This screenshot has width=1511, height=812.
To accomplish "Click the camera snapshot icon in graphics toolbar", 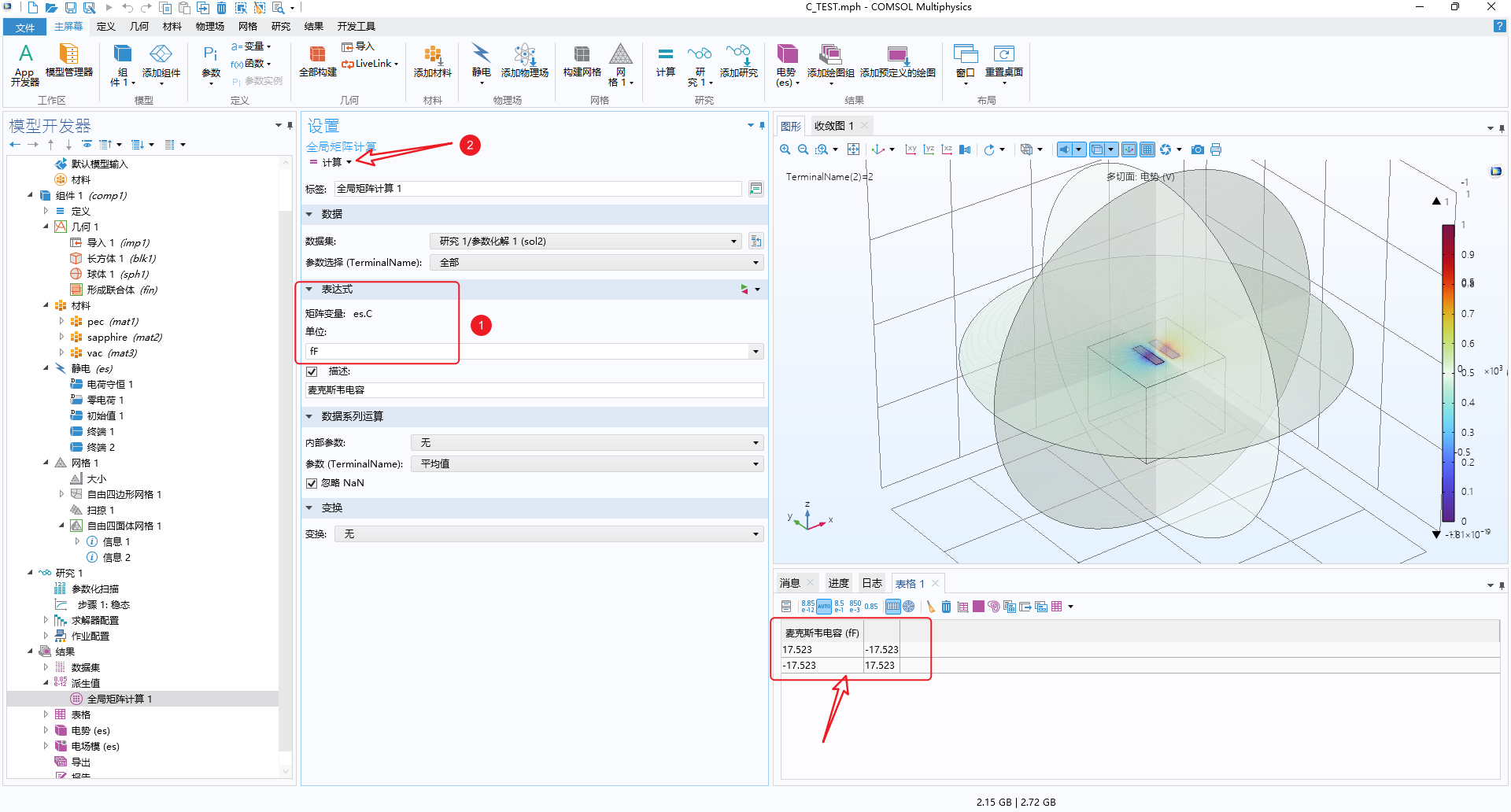I will (1197, 149).
